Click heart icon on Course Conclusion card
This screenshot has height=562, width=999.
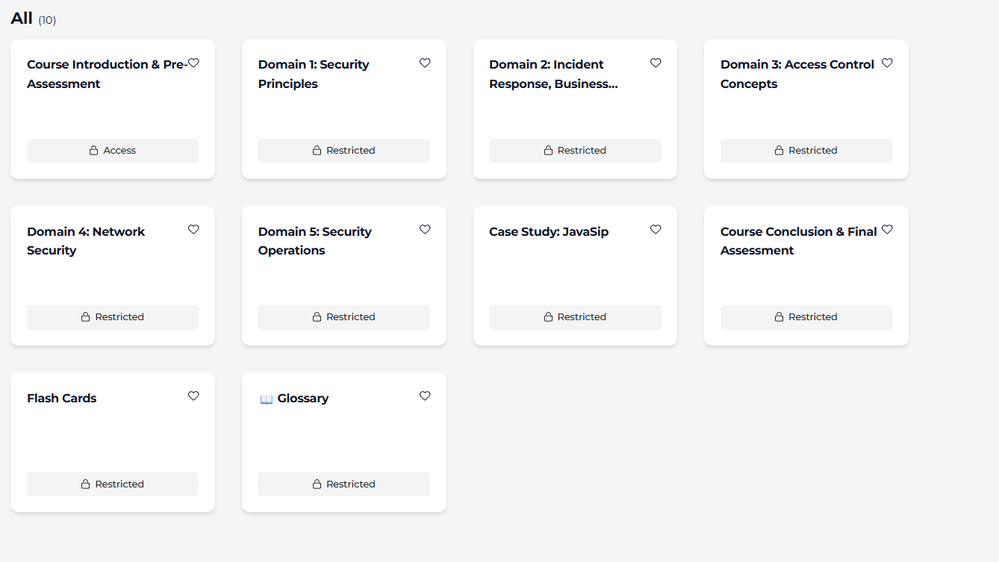click(x=887, y=230)
